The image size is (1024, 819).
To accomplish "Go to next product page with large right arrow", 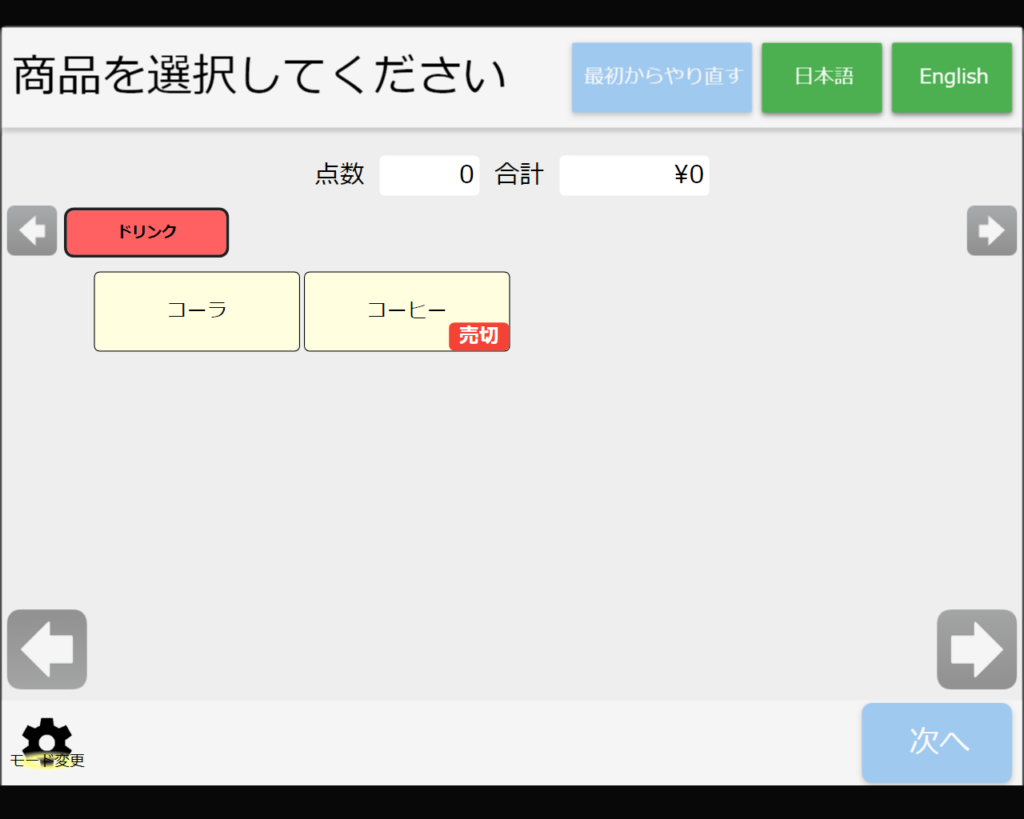I will click(x=976, y=649).
